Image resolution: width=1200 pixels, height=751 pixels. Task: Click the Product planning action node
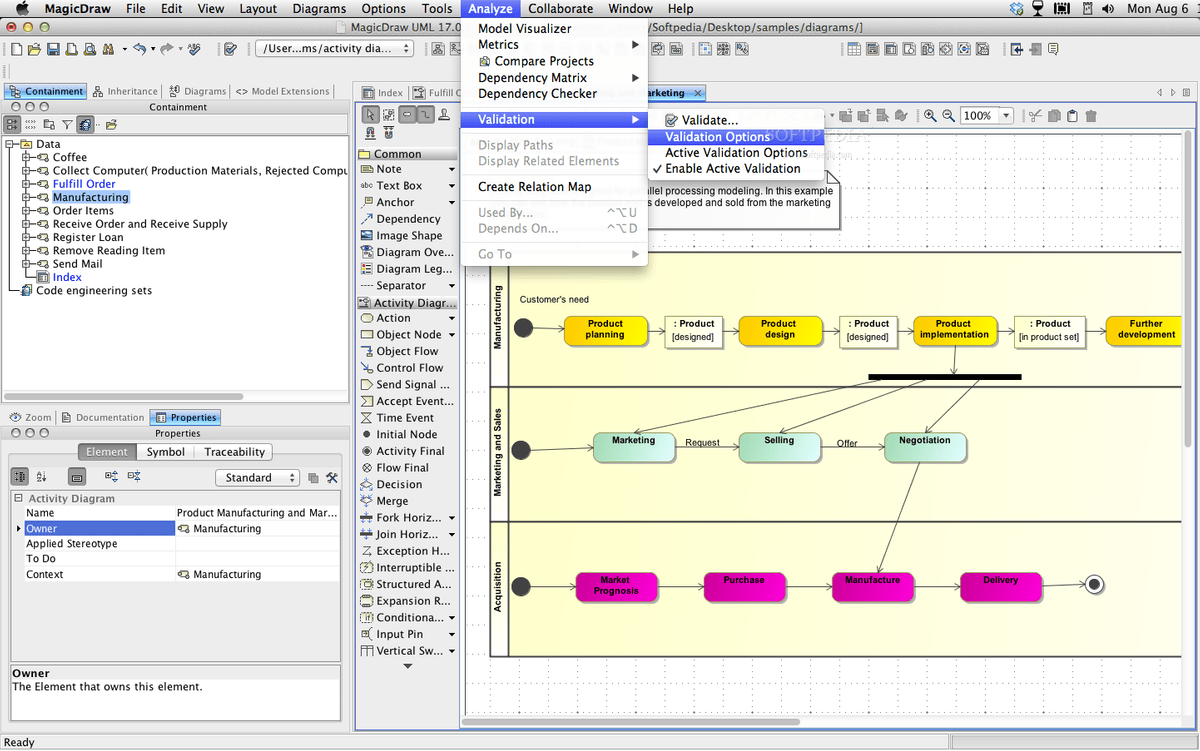point(605,330)
